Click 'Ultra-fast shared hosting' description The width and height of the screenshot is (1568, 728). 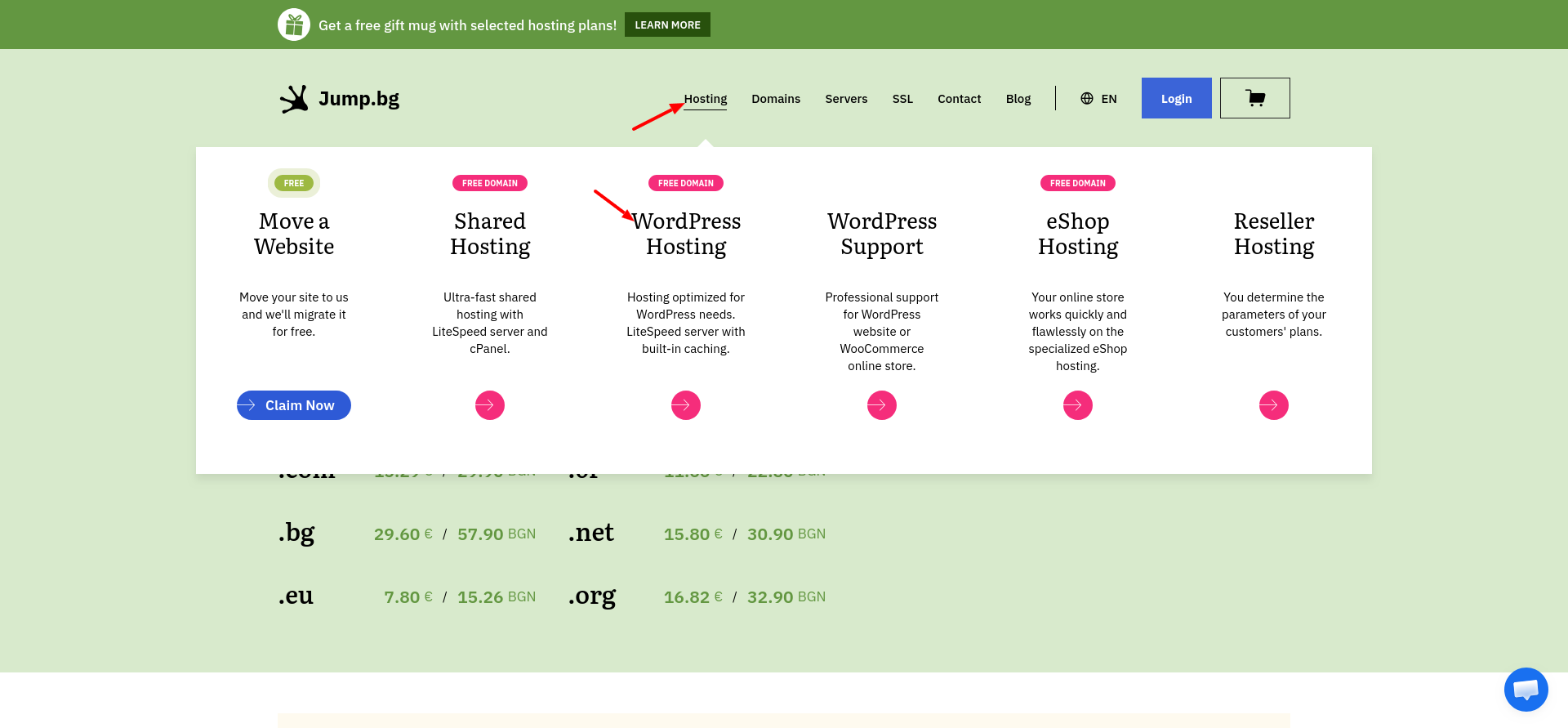pos(490,323)
